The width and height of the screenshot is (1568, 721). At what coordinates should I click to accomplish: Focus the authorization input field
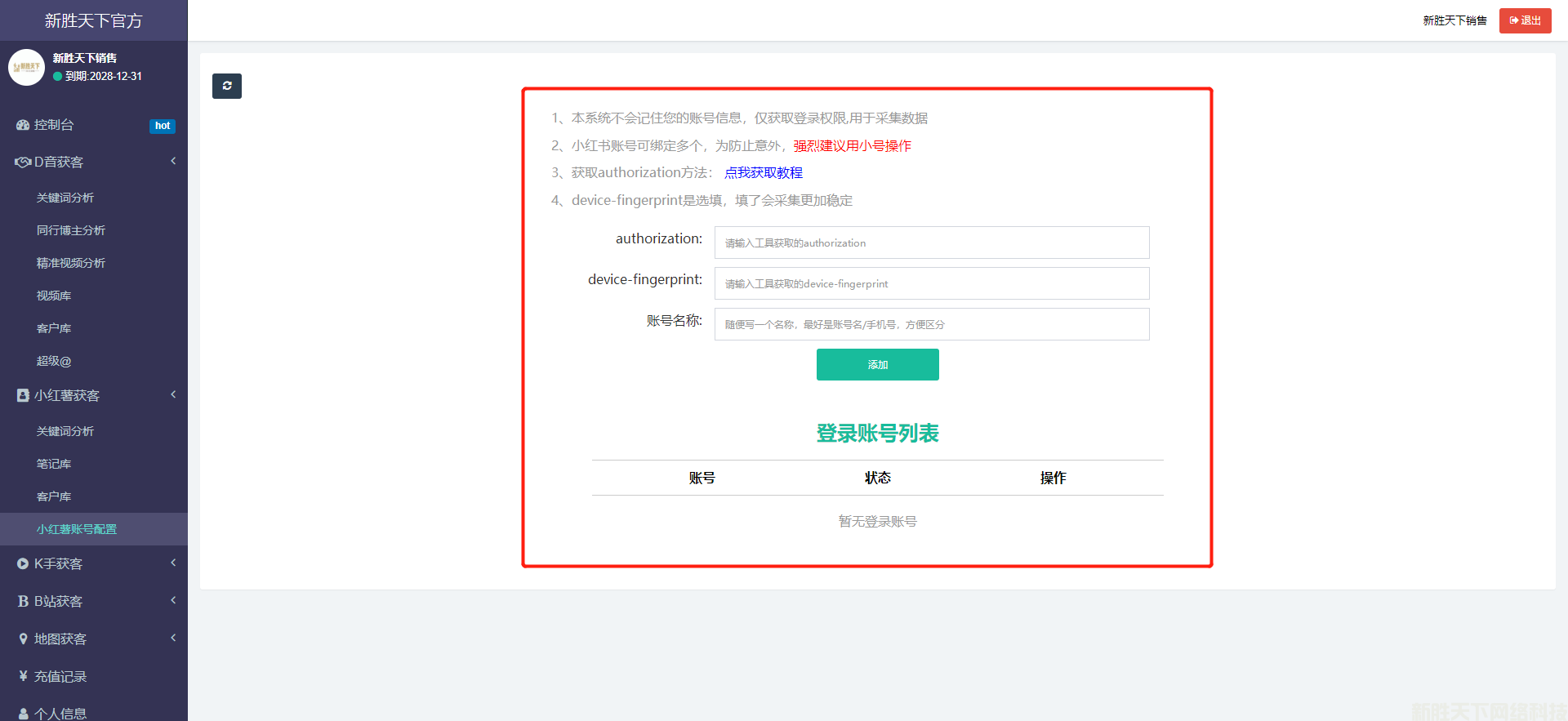(x=931, y=243)
